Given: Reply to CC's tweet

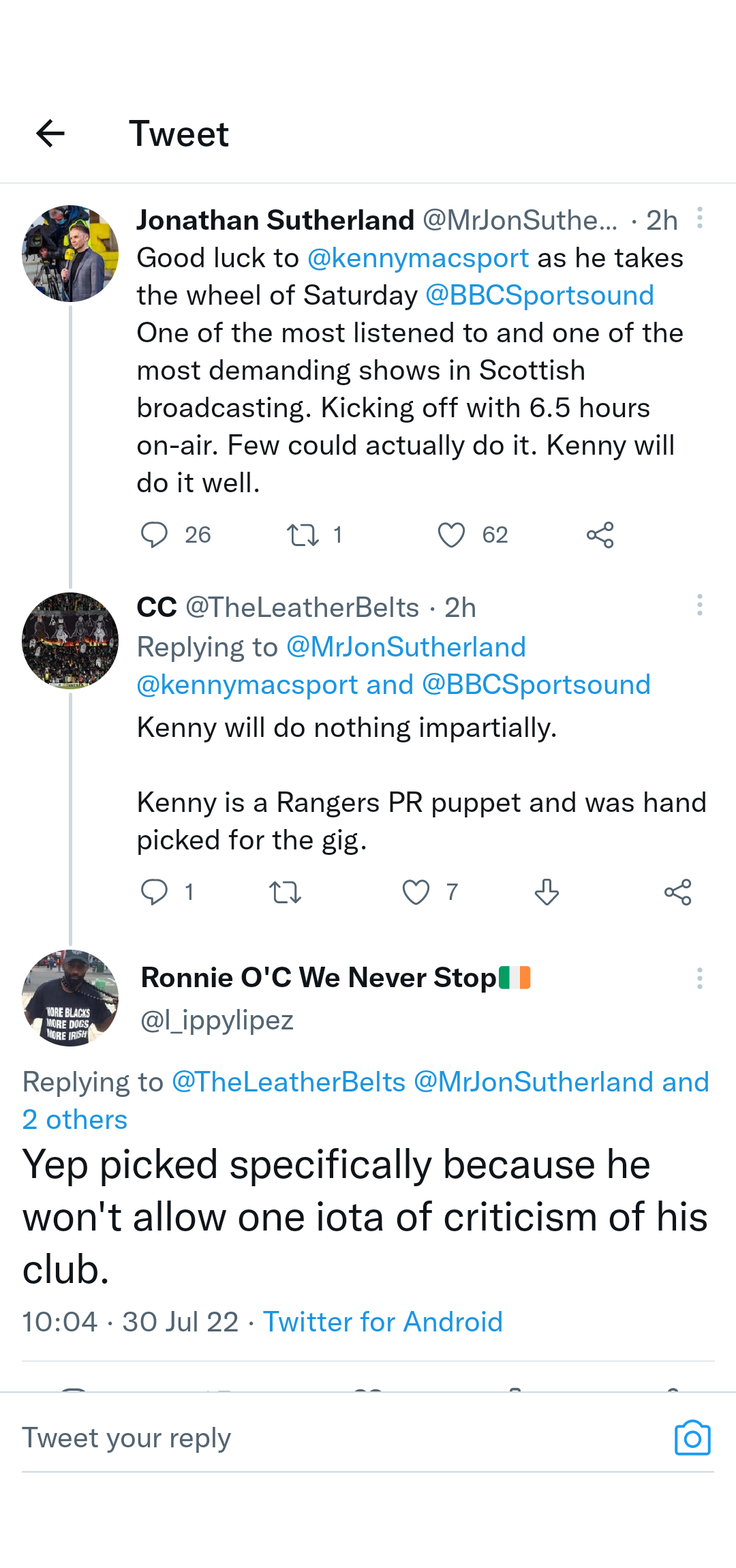Looking at the screenshot, I should [154, 892].
